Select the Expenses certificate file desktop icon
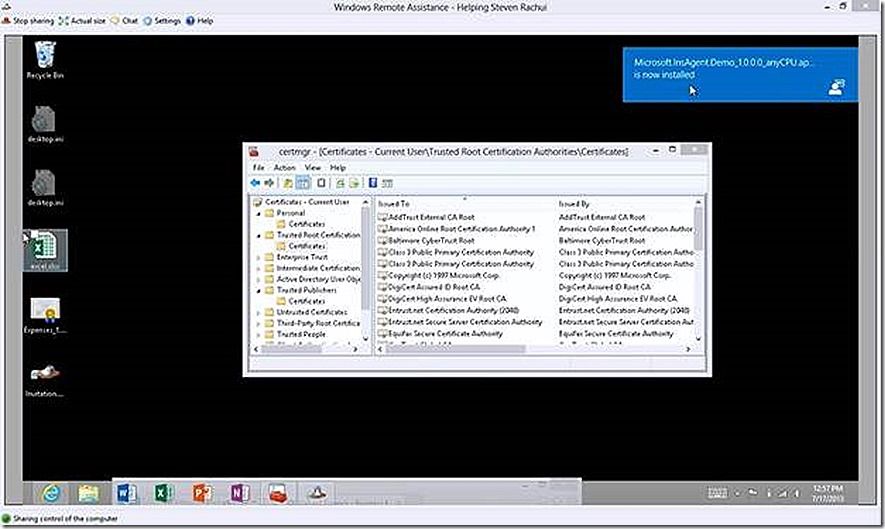Viewport: 885px width, 529px height. 45,316
